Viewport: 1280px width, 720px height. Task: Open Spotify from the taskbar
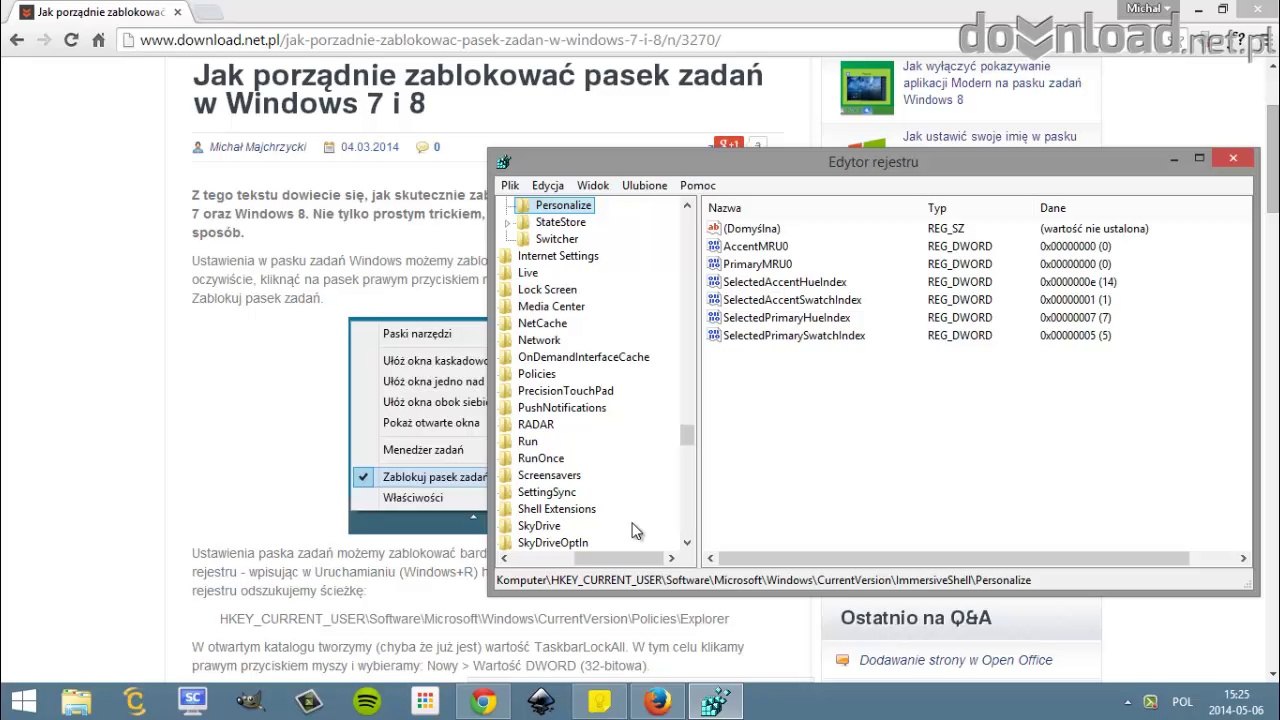367,702
